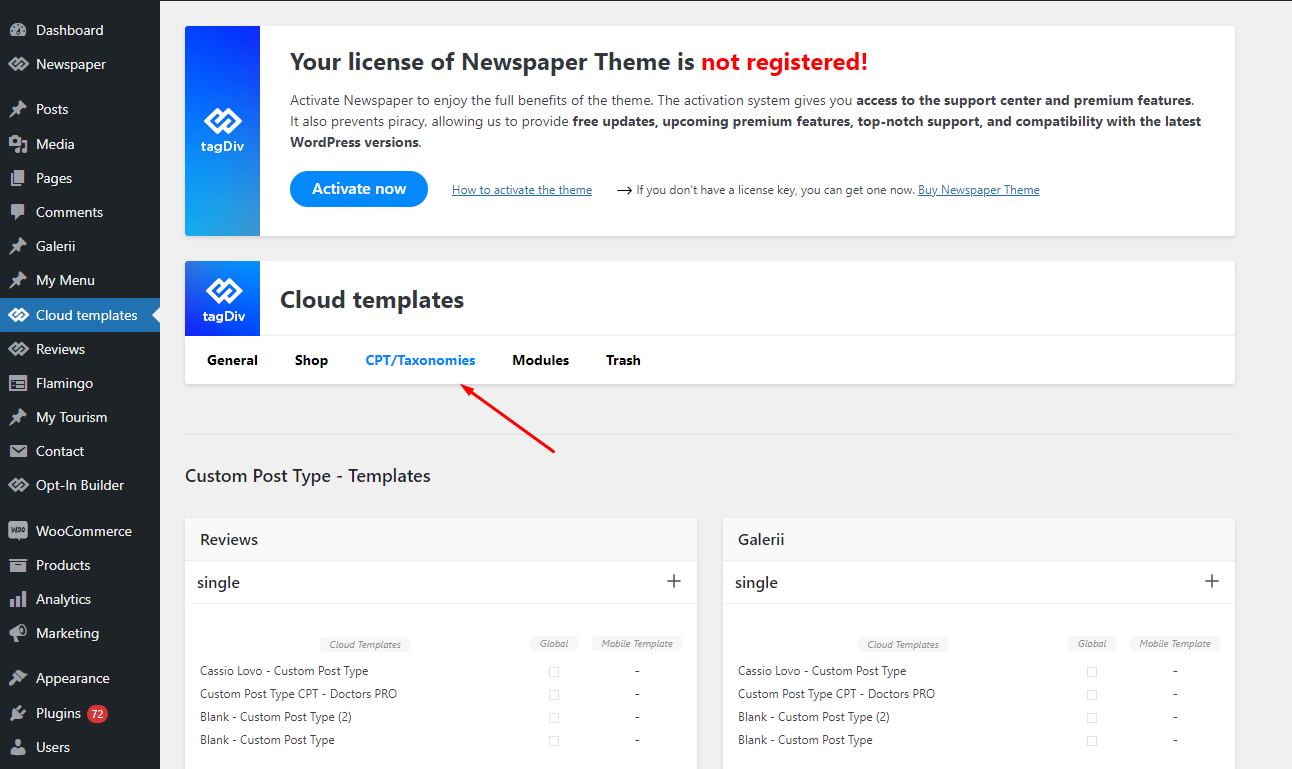Click the Galerii pin icon
The image size is (1292, 769).
click(18, 246)
